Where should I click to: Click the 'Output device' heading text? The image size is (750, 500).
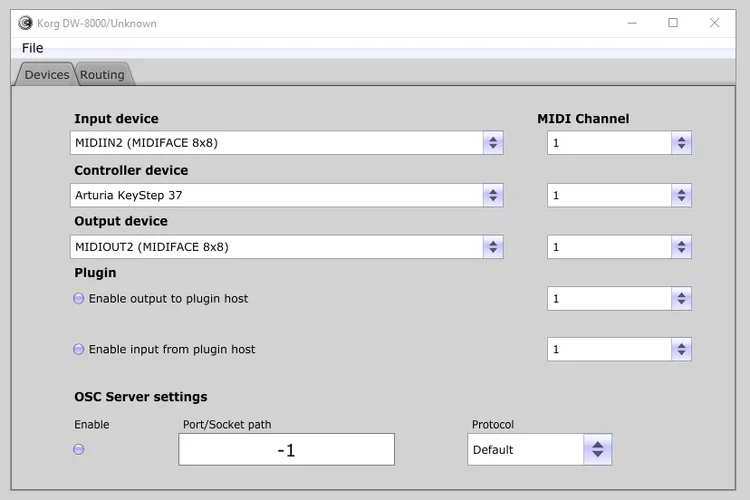121,221
